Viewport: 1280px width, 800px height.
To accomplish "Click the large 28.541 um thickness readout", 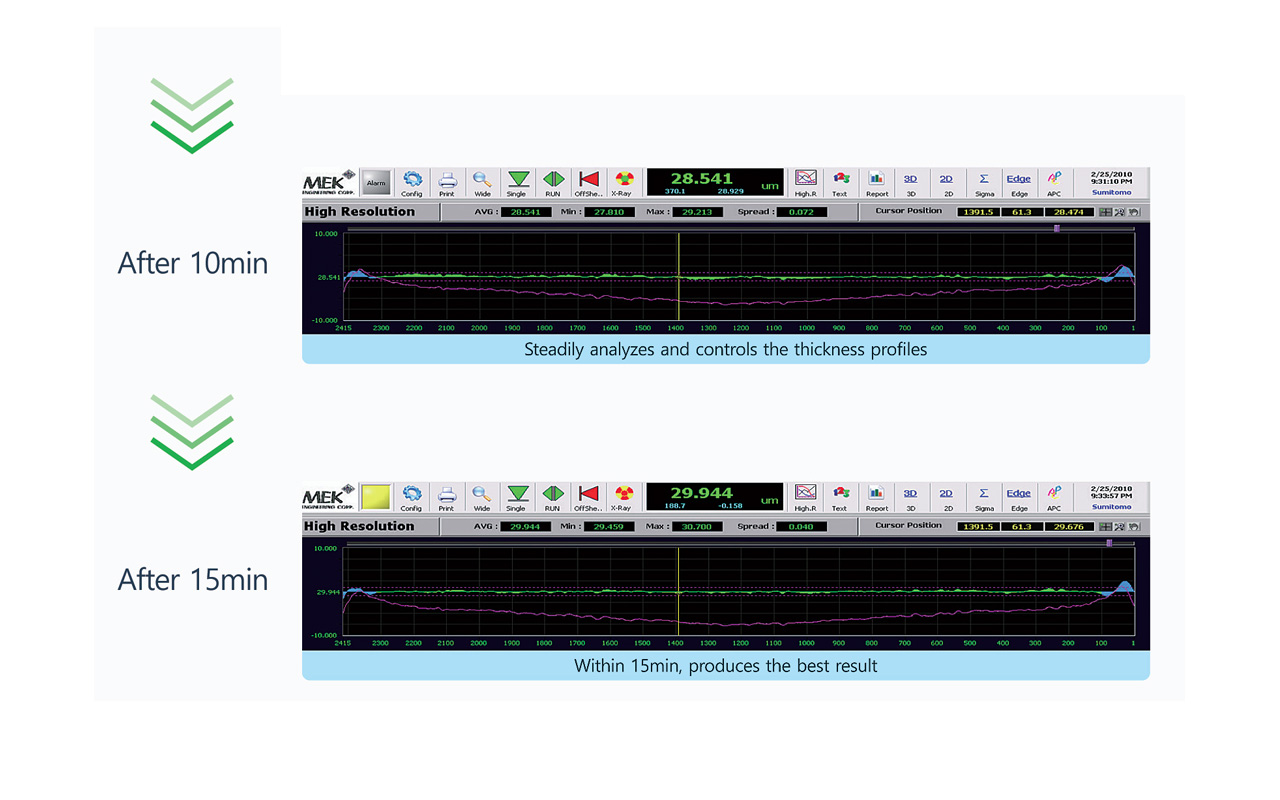I will [x=715, y=182].
